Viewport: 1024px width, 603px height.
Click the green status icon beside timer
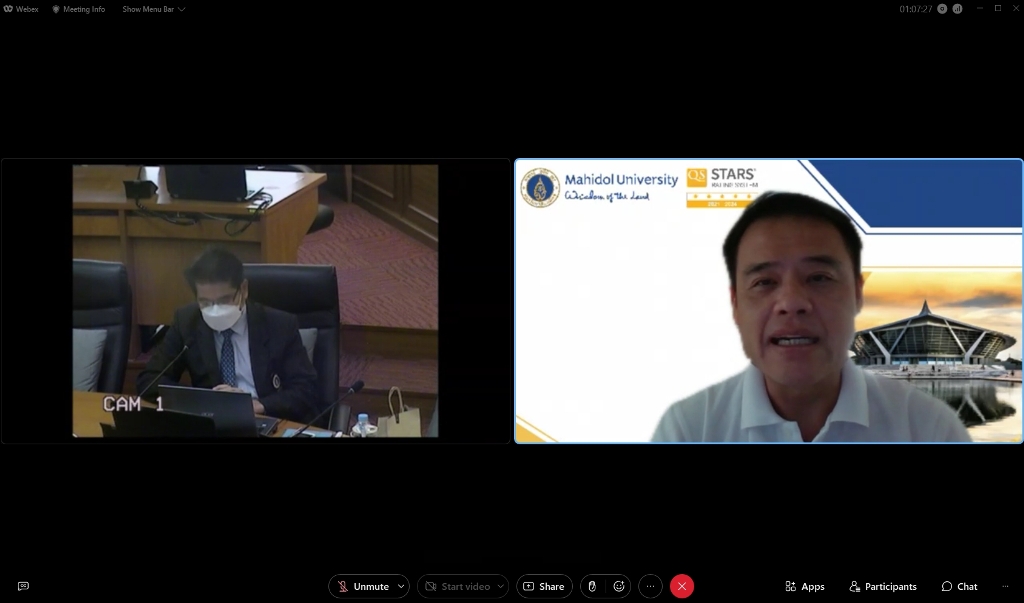pyautogui.click(x=942, y=8)
